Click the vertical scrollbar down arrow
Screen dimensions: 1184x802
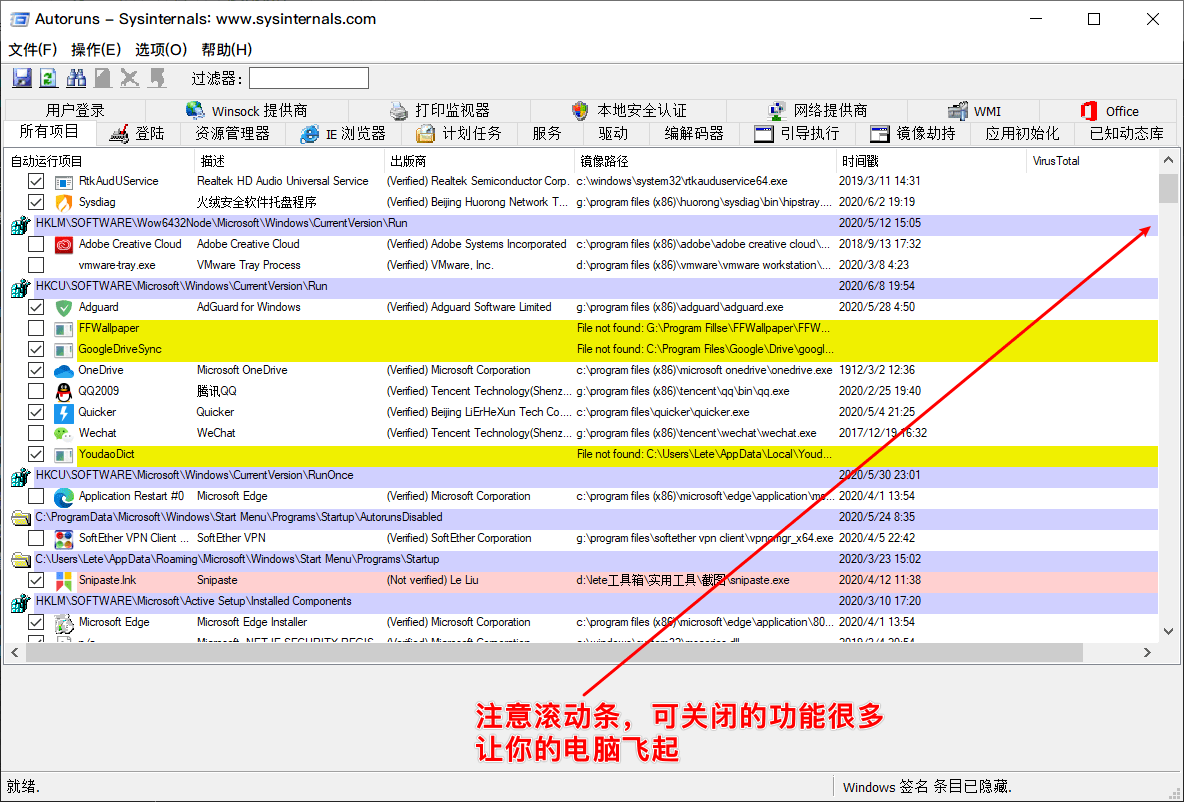click(x=1168, y=631)
